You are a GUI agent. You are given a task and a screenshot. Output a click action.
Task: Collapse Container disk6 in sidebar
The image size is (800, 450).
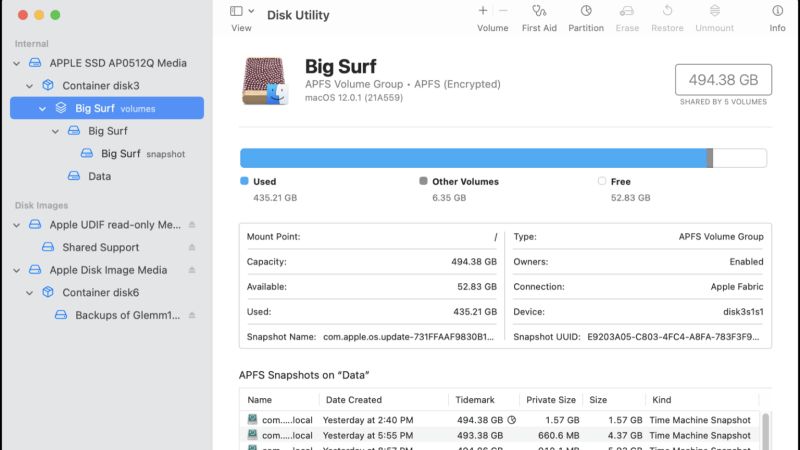30,293
